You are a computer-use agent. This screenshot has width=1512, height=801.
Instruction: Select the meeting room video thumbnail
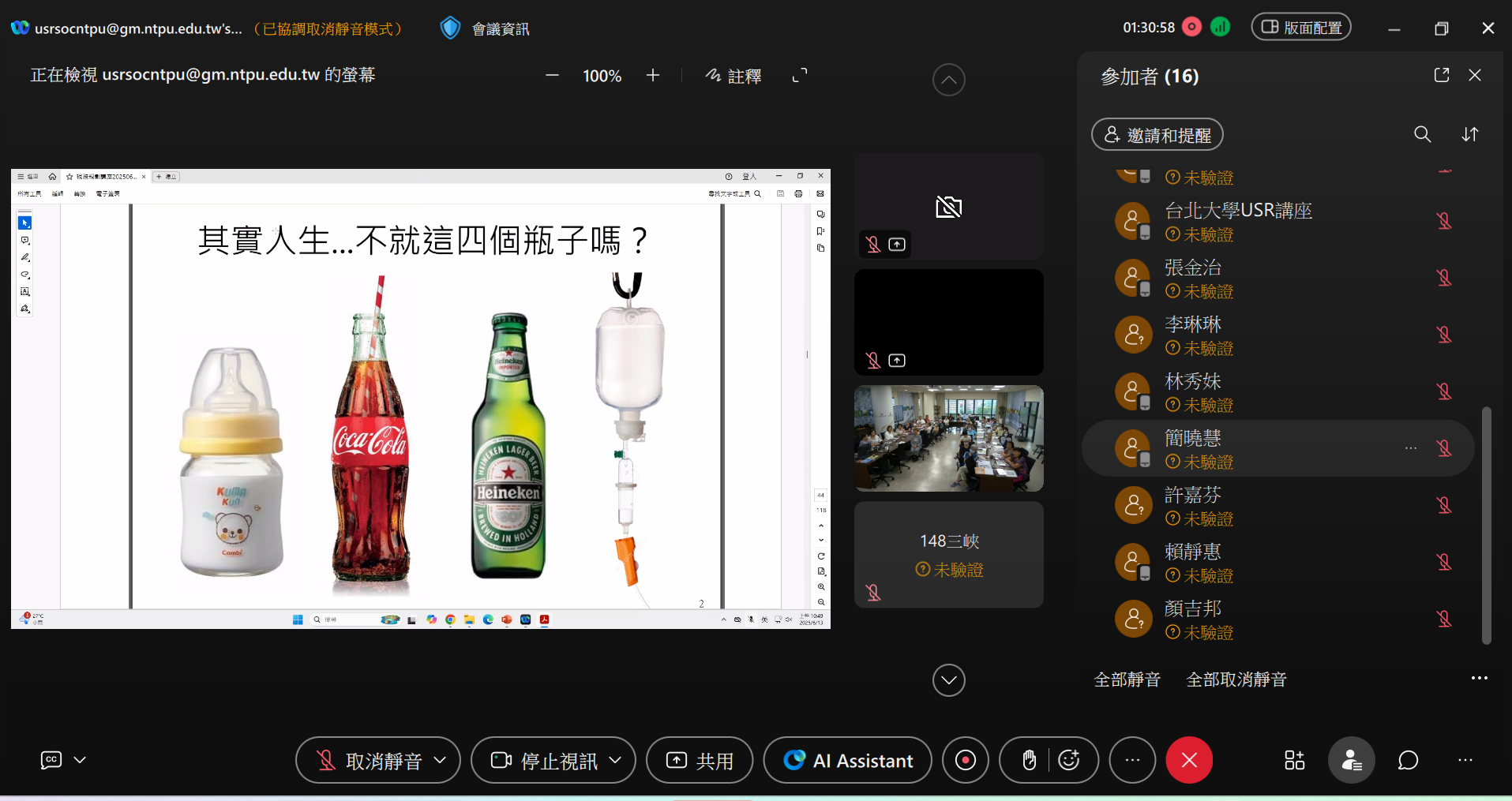(x=949, y=438)
